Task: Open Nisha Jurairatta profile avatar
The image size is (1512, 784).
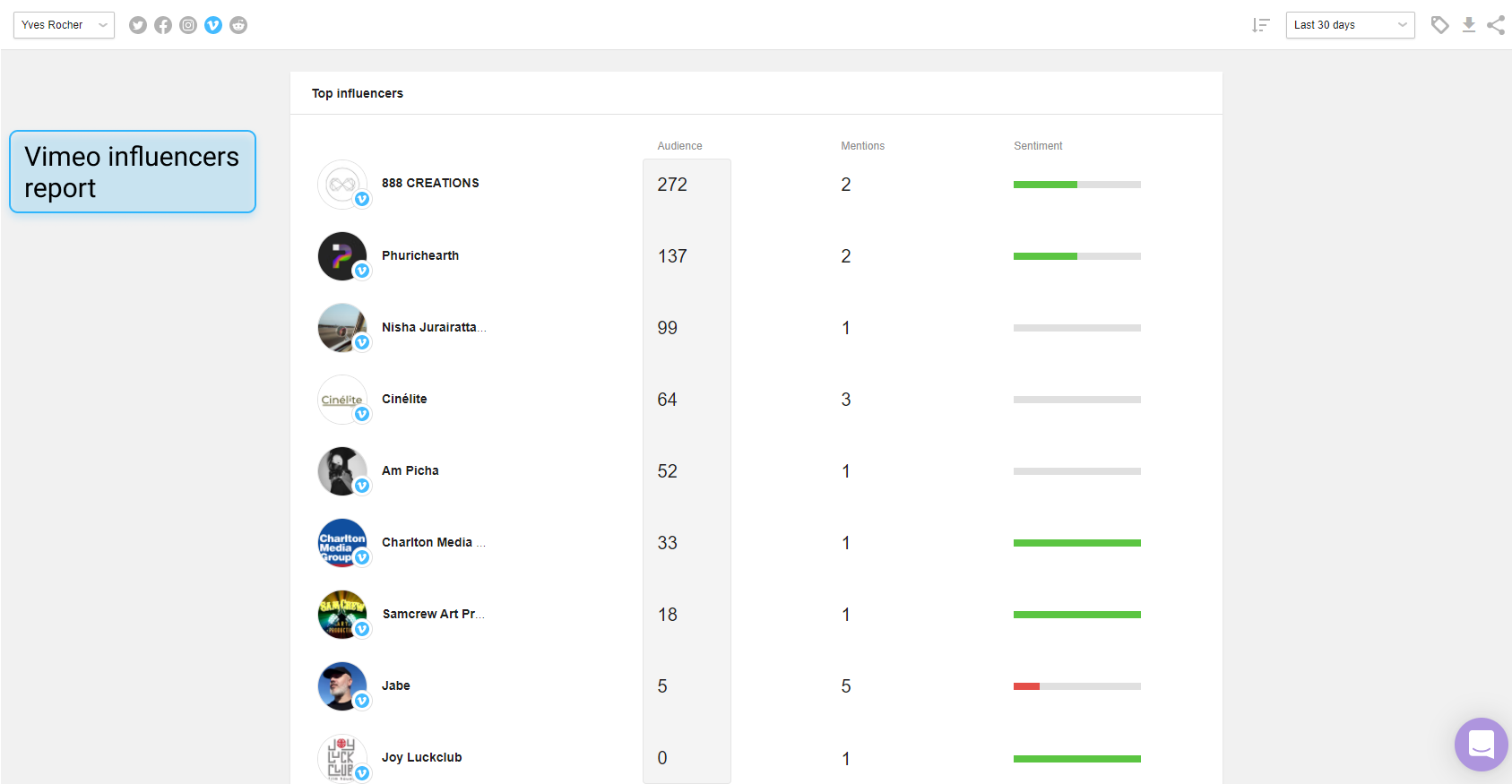Action: (342, 328)
